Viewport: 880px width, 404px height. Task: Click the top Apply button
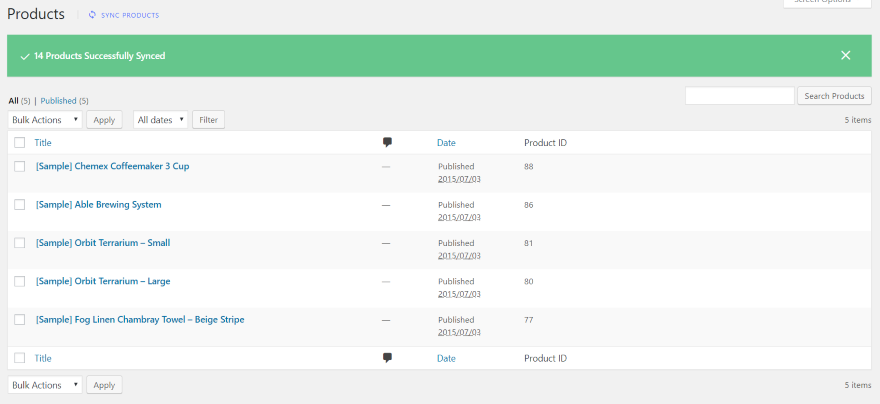(104, 120)
